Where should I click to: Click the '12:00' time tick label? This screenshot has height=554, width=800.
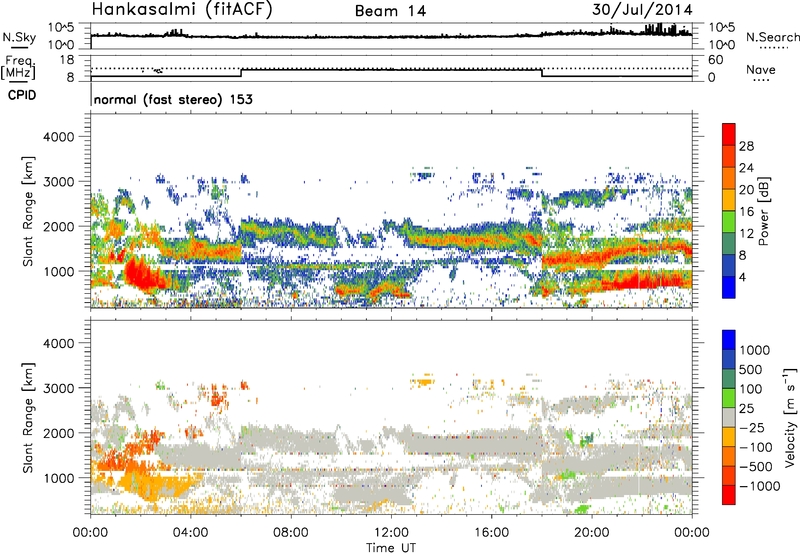point(391,533)
